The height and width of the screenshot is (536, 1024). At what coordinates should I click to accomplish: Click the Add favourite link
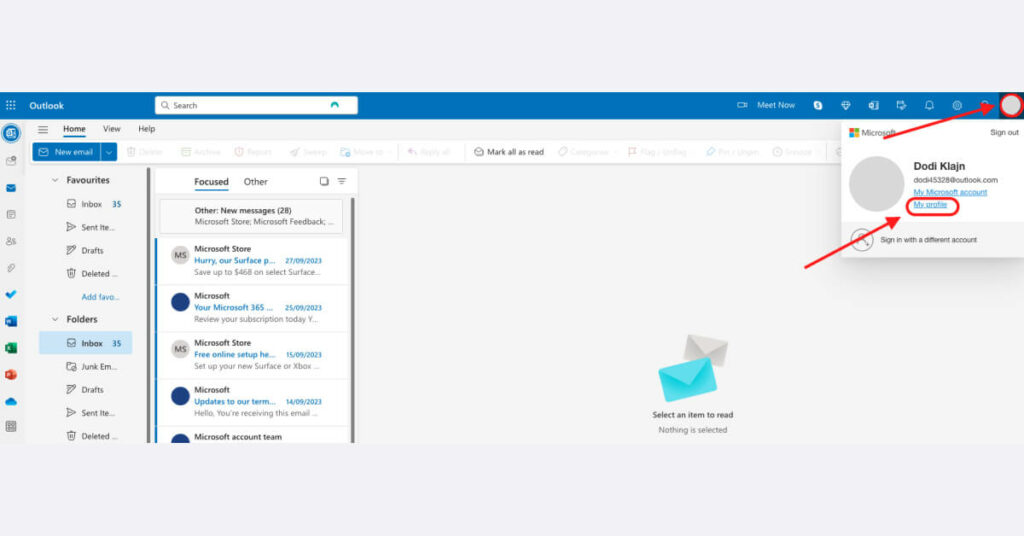click(x=100, y=296)
